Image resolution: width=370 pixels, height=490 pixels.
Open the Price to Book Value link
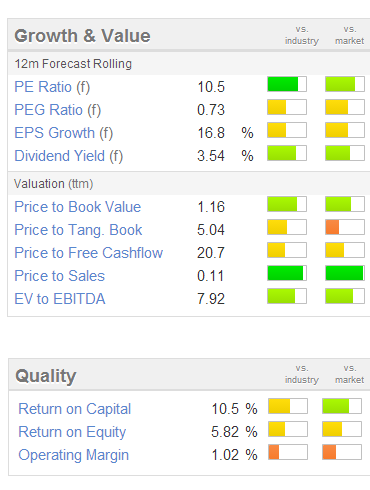click(x=78, y=207)
